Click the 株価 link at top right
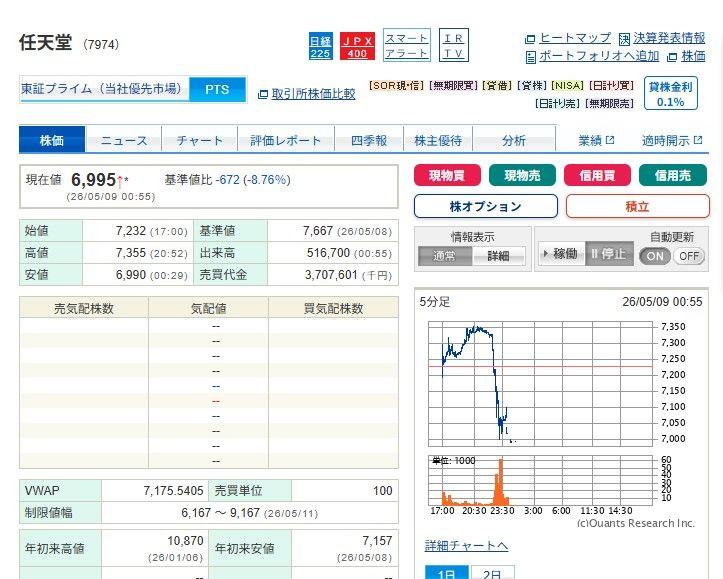This screenshot has height=579, width=723. click(693, 56)
